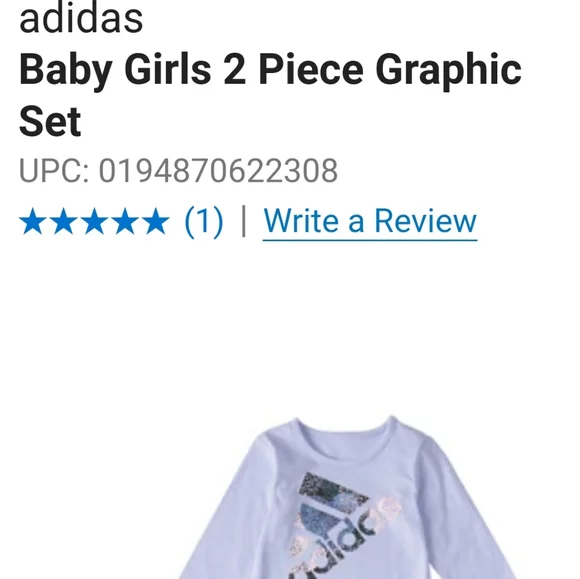Viewport: 580px width, 579px height.
Task: Click the UPC number 0194870622308
Action: coord(218,171)
